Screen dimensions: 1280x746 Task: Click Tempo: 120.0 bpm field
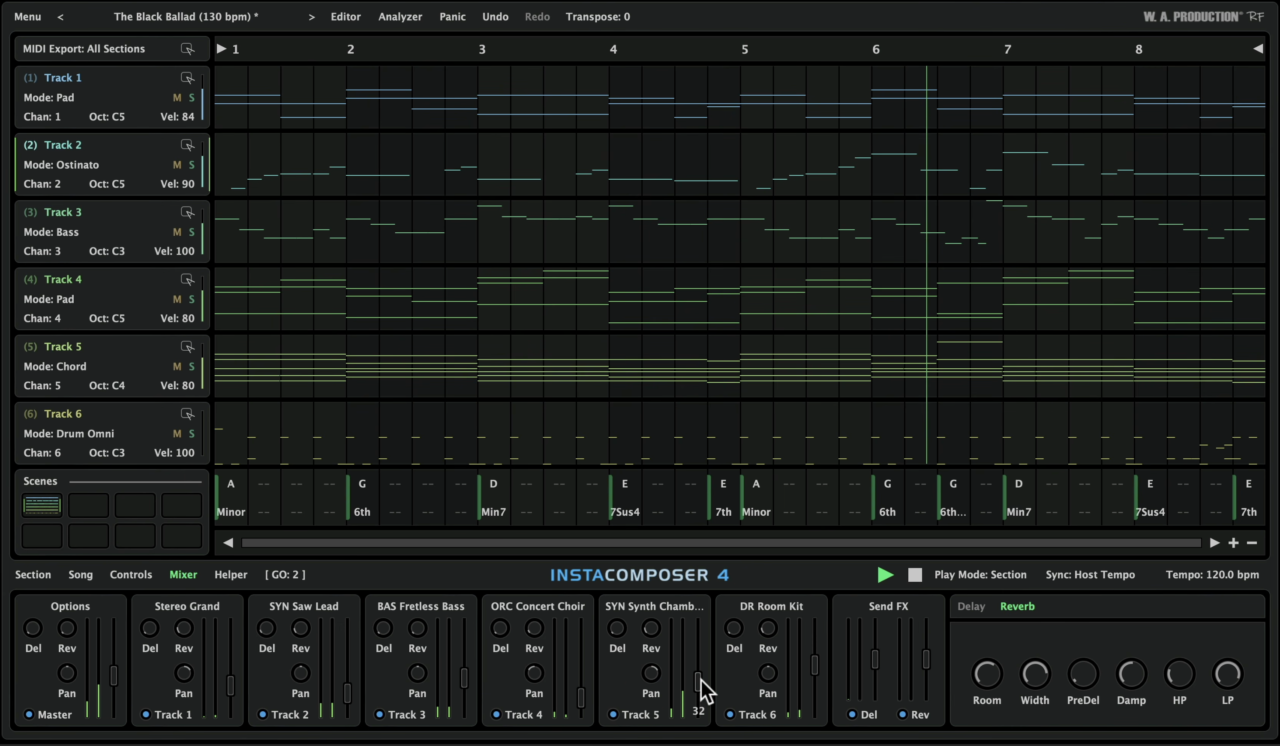point(1212,575)
